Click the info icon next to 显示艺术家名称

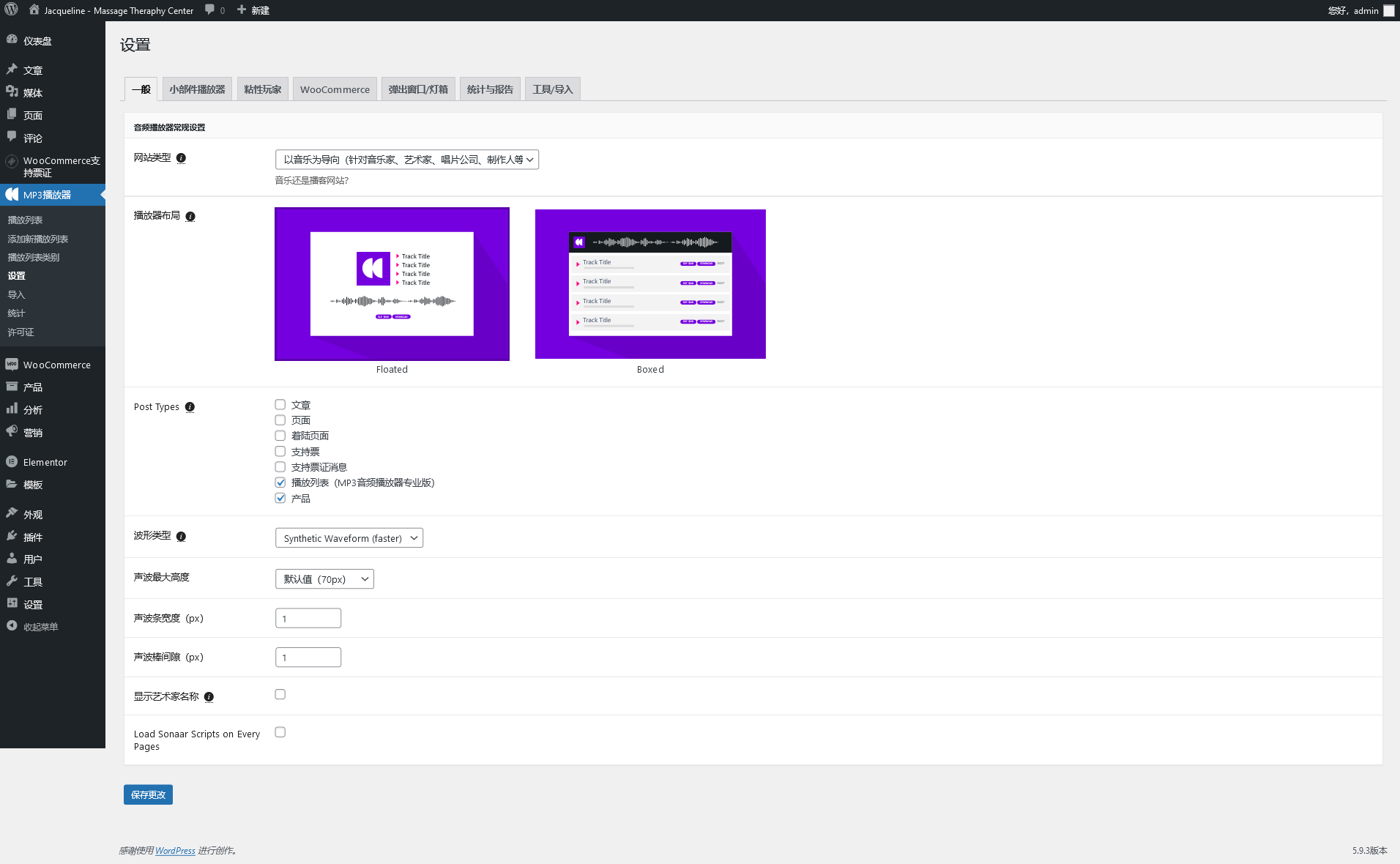click(209, 697)
